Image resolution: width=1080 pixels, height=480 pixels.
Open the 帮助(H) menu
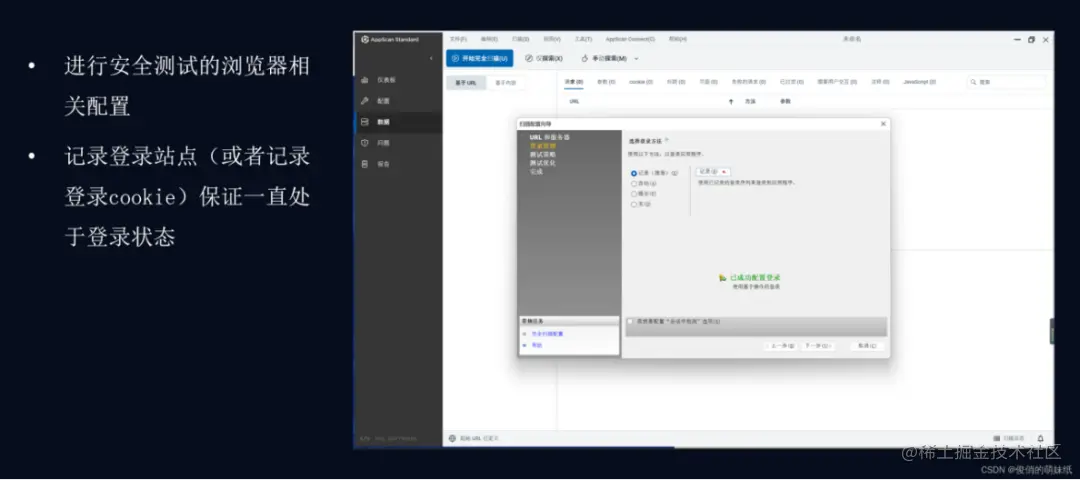pyautogui.click(x=678, y=39)
